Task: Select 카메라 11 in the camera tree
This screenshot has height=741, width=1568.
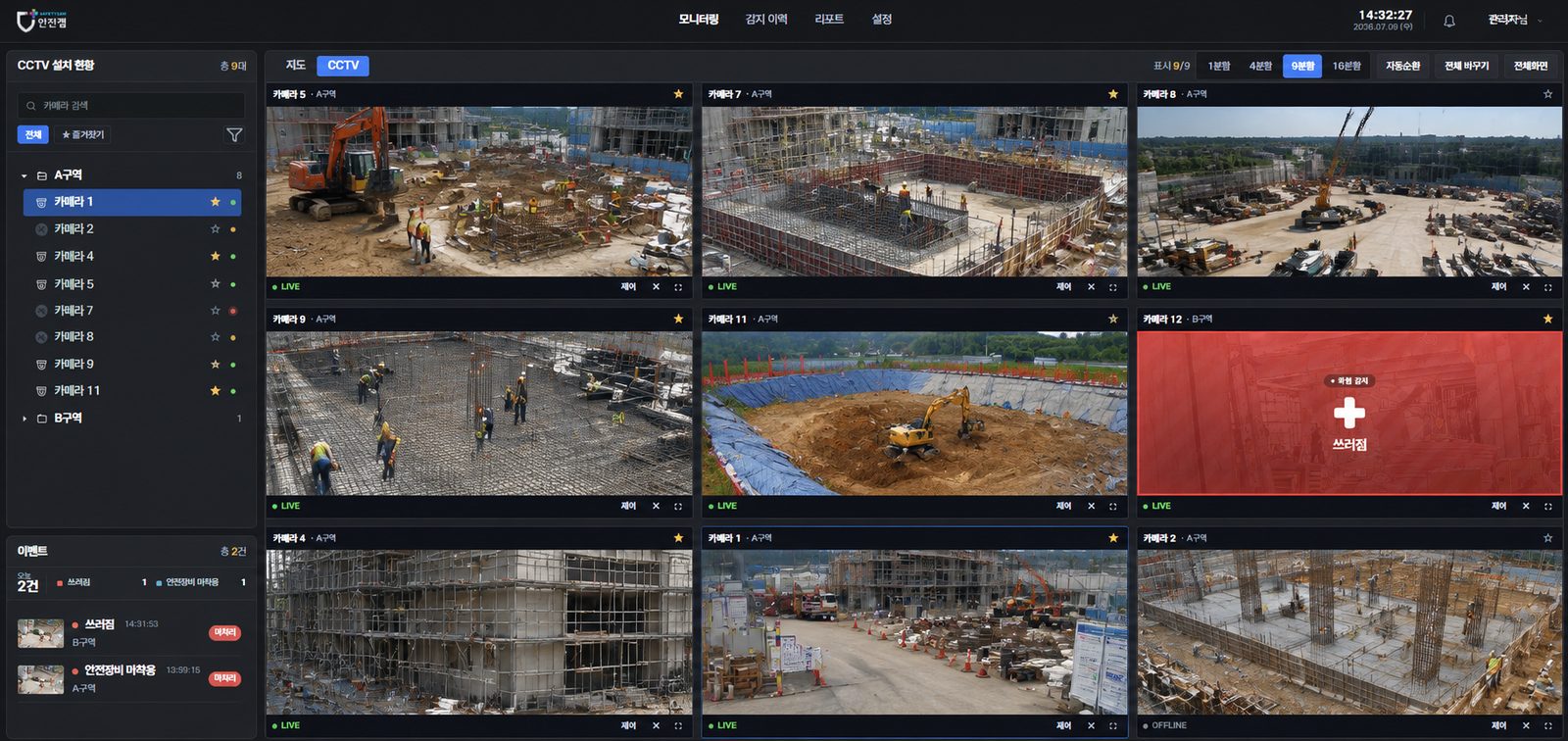Action: tap(131, 391)
